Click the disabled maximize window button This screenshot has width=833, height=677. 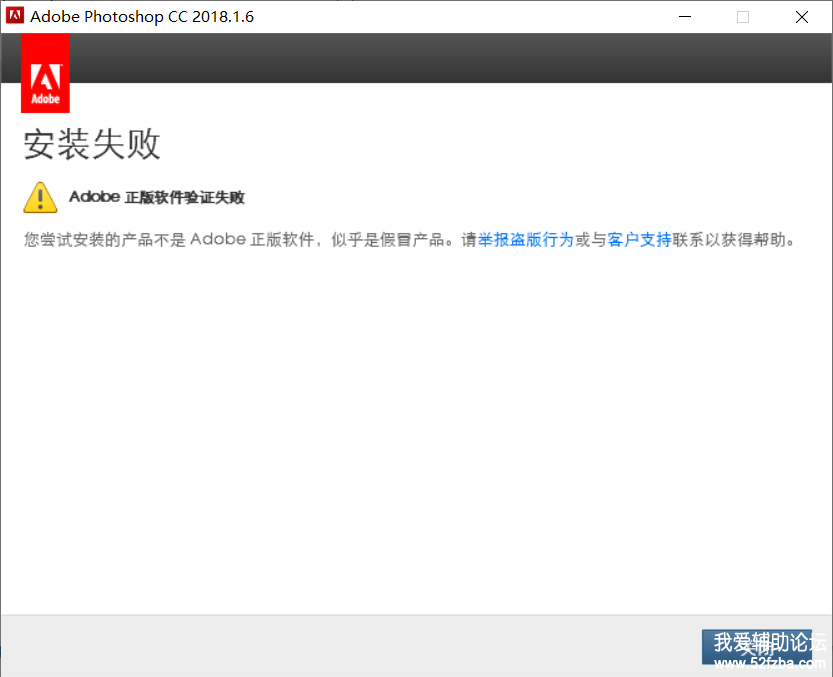click(743, 16)
